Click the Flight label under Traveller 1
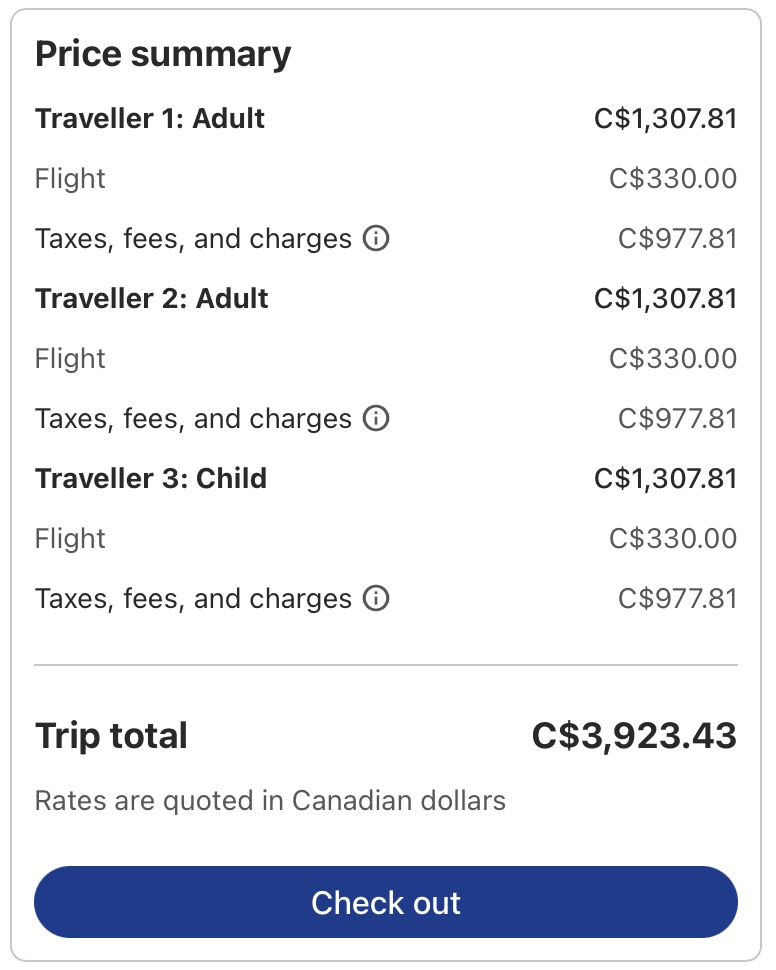 70,179
